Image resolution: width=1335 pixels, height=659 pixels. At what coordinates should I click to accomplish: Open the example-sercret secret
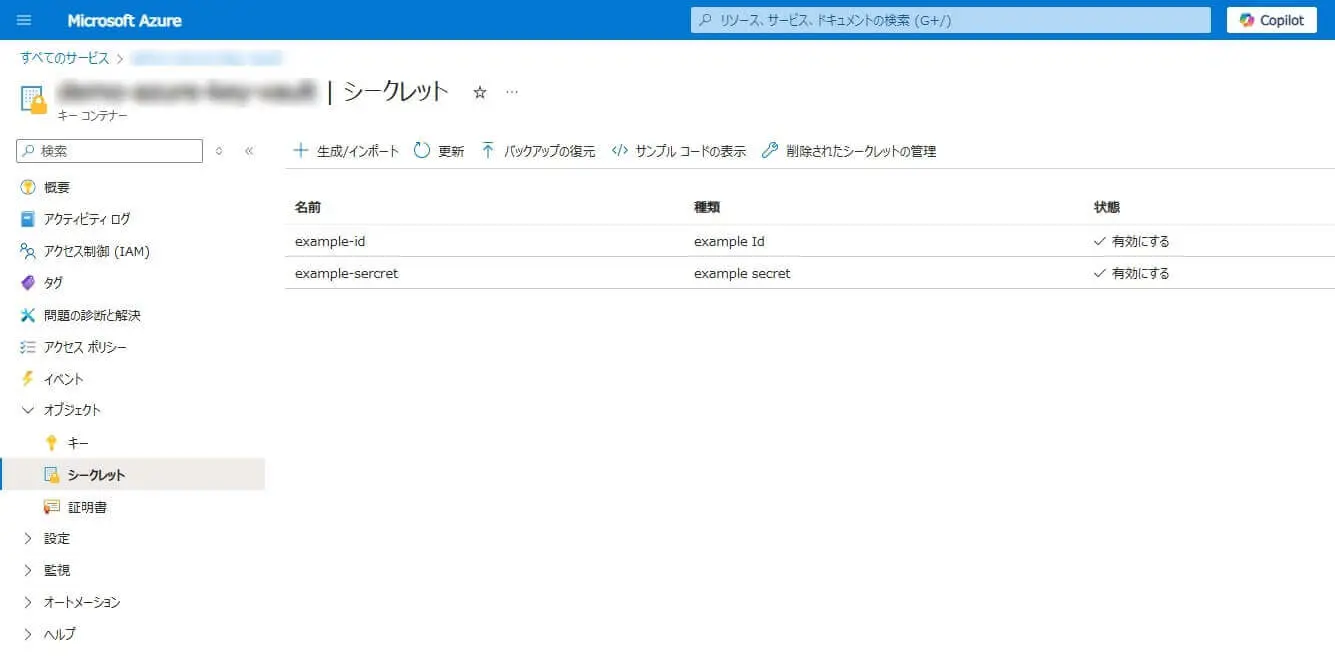tap(347, 273)
